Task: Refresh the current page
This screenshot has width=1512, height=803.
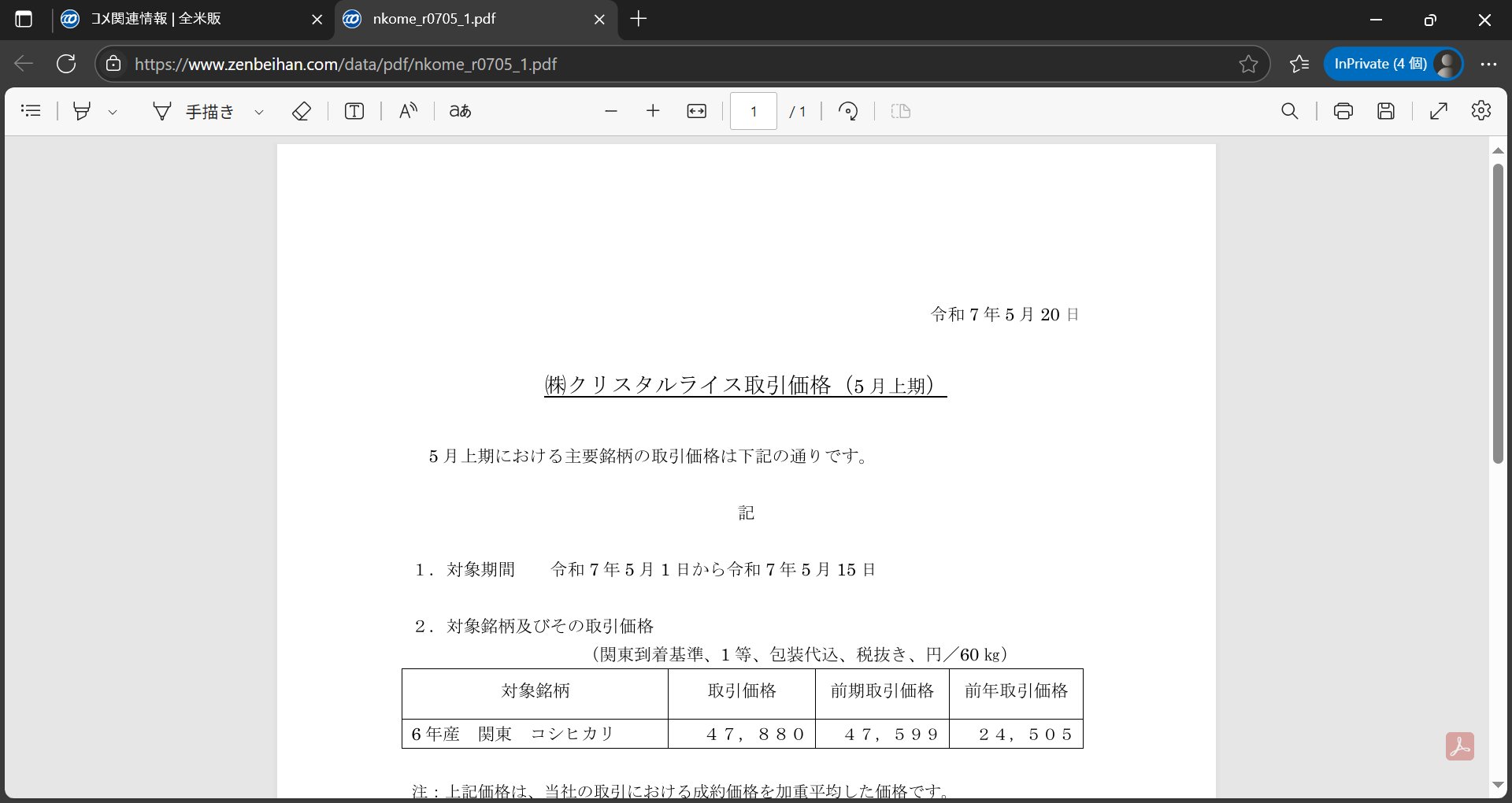Action: (x=66, y=64)
